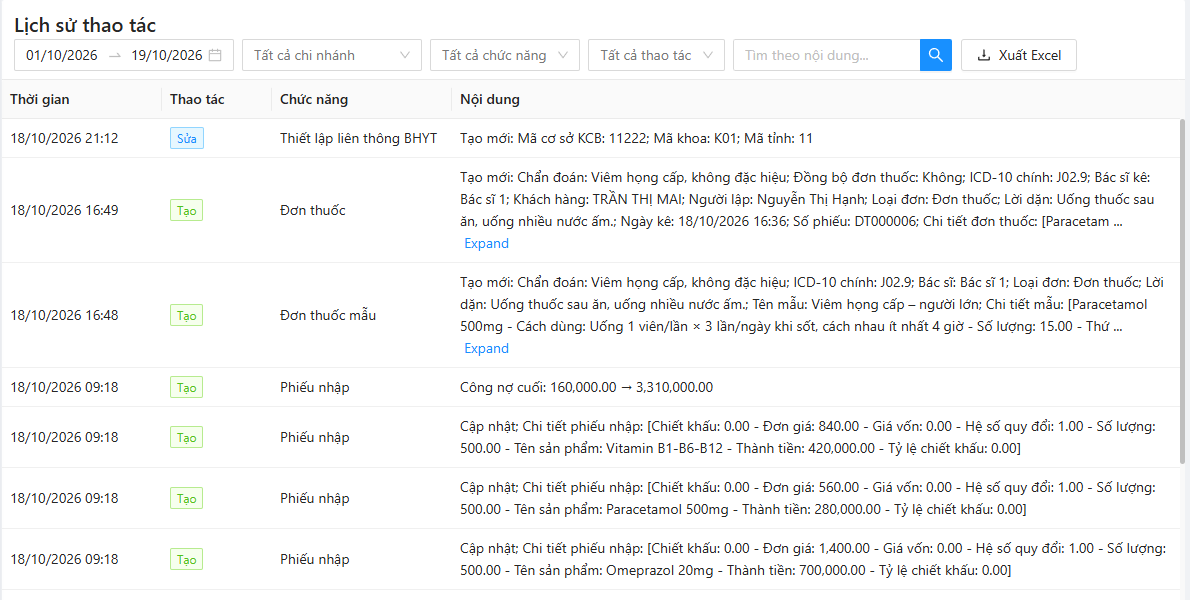Click the Tạo tag in Đơn thuốc row
Viewport: 1190px width, 600px height.
tap(187, 210)
